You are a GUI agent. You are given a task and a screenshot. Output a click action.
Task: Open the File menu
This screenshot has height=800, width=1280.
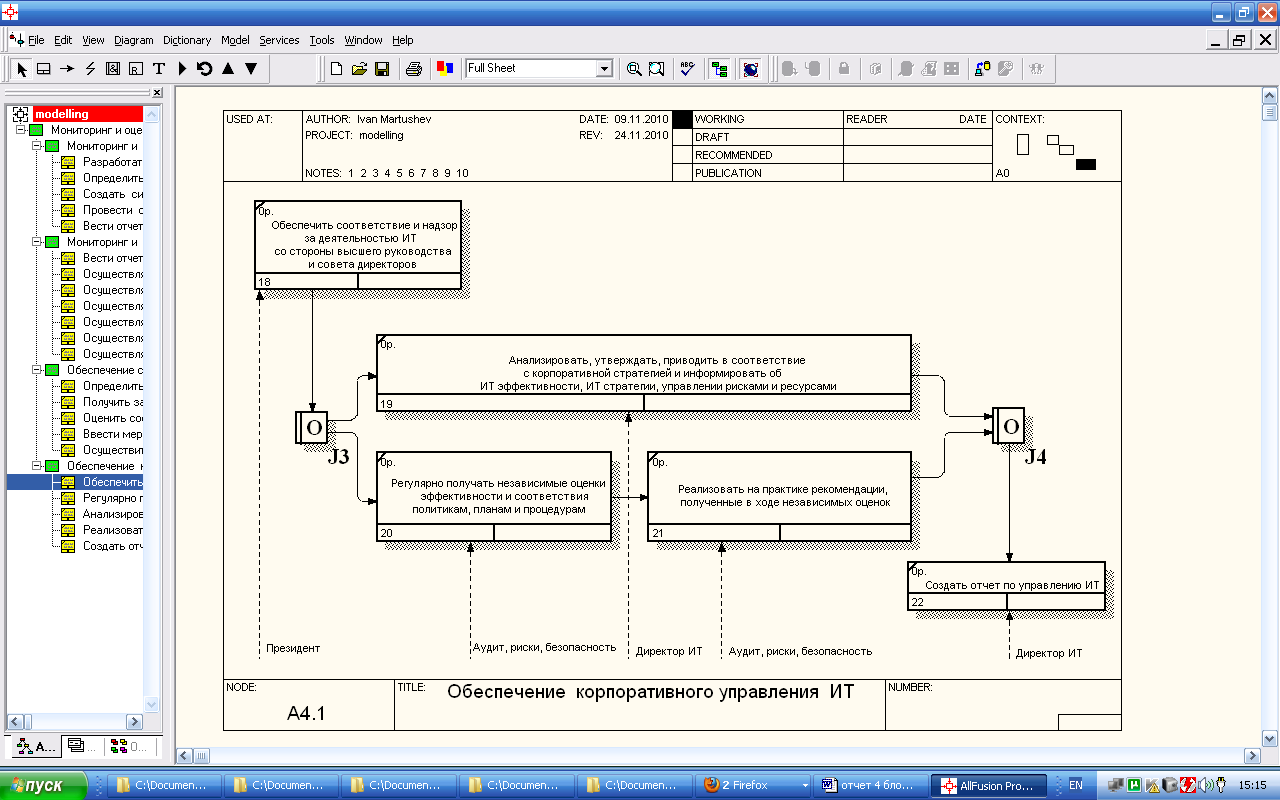pos(36,40)
